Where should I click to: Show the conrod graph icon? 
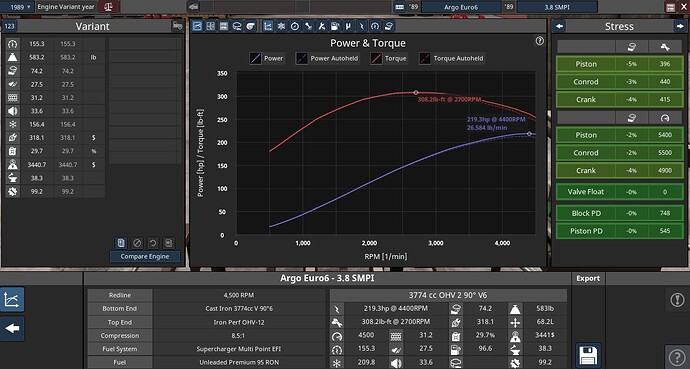(308, 26)
